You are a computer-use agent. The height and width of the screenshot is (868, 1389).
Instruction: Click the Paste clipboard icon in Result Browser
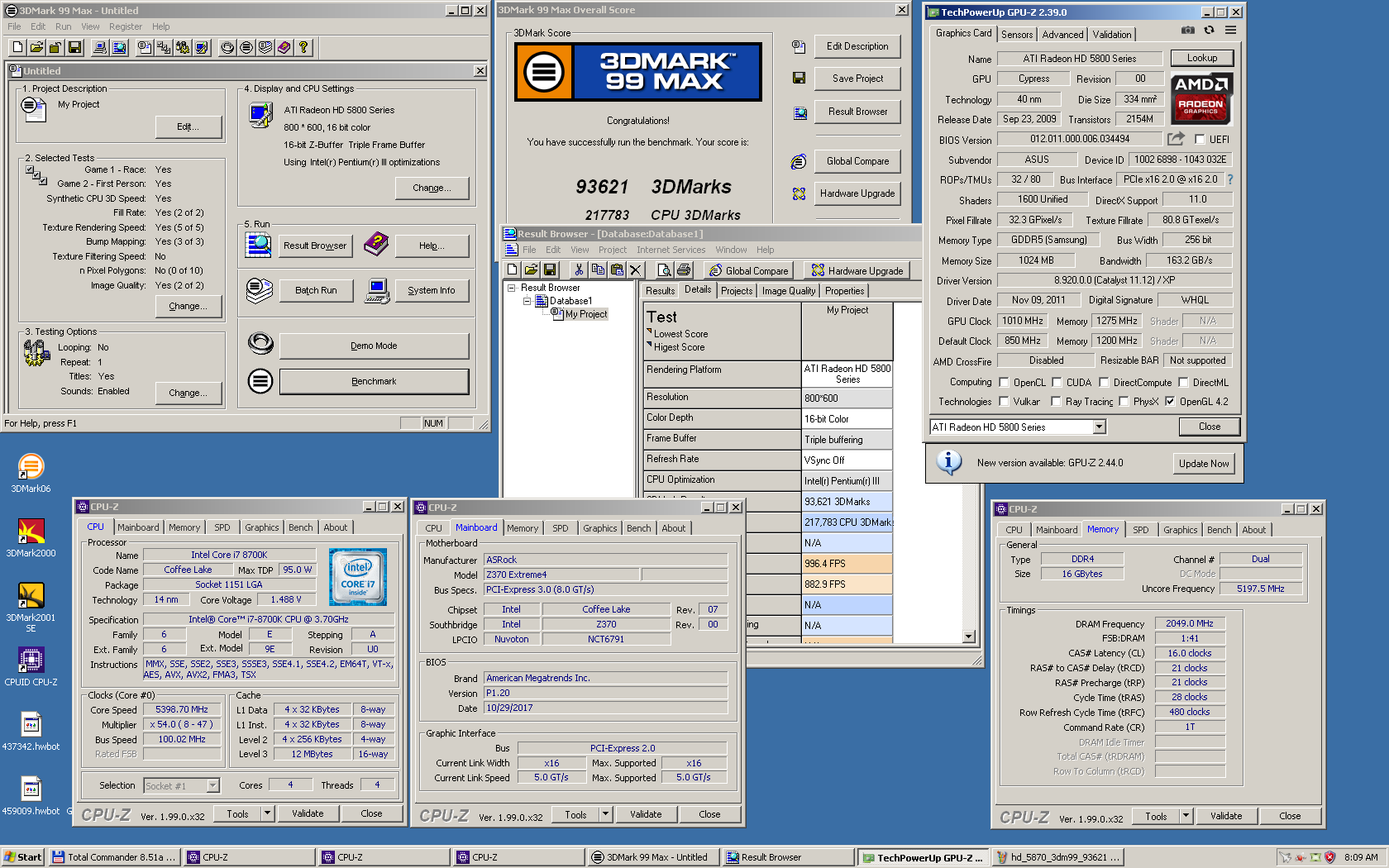click(617, 269)
